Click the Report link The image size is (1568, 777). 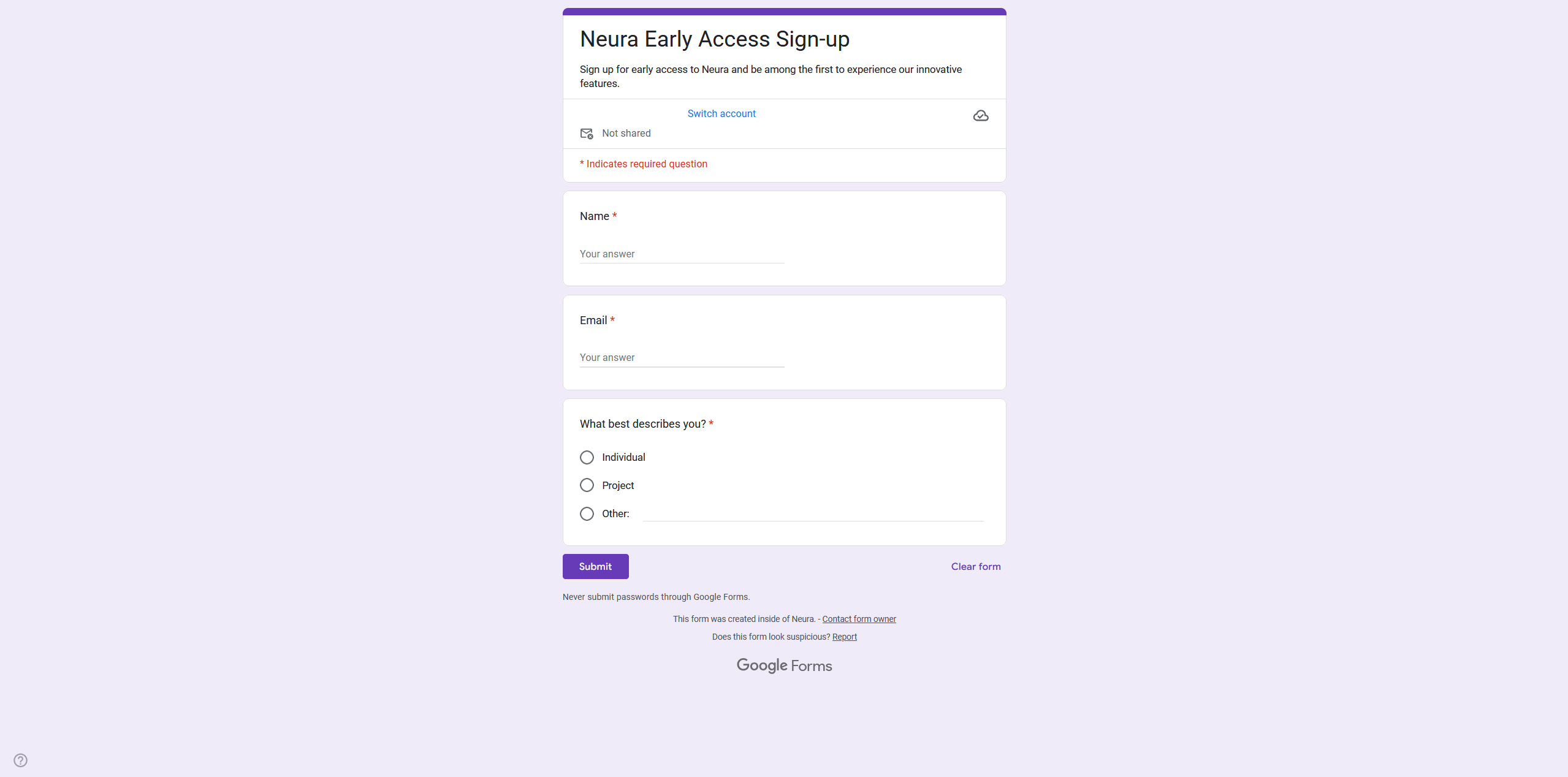844,637
